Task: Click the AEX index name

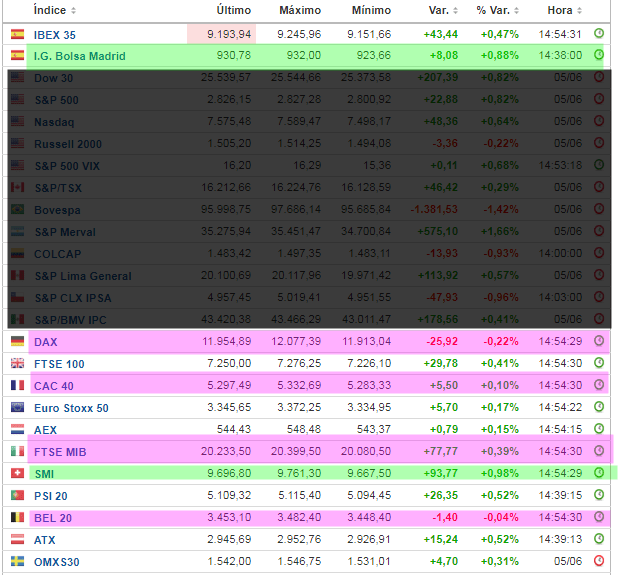Action: click(x=45, y=429)
